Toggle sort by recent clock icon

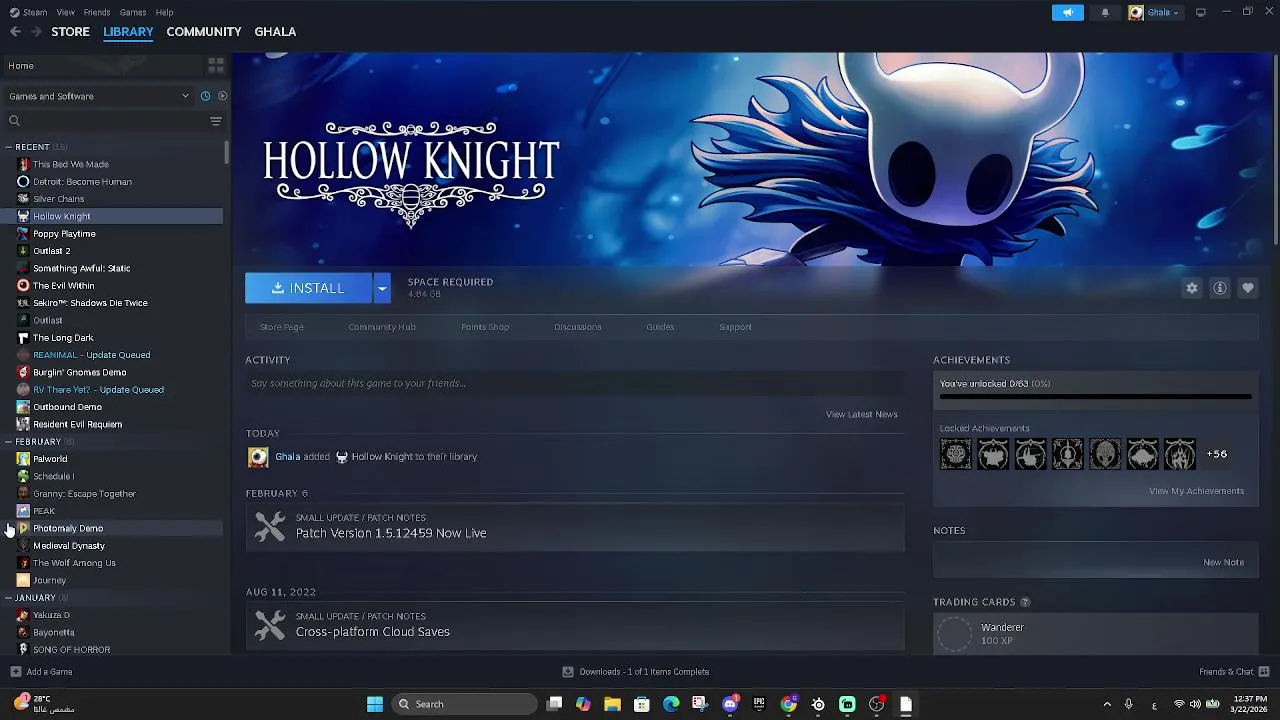coord(205,96)
